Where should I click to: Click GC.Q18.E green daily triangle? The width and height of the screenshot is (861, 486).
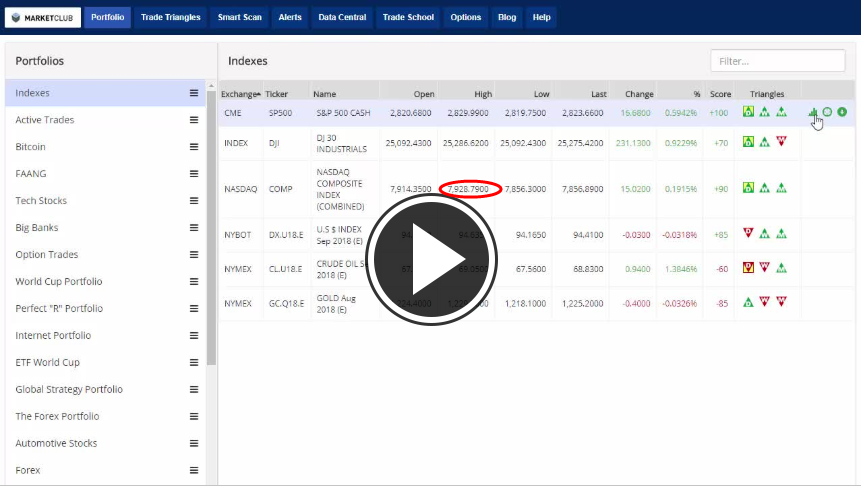click(748, 302)
